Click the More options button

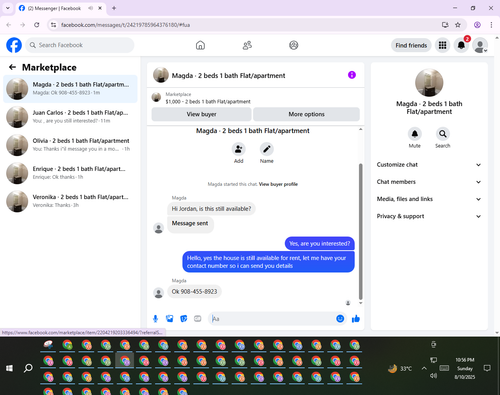point(306,114)
